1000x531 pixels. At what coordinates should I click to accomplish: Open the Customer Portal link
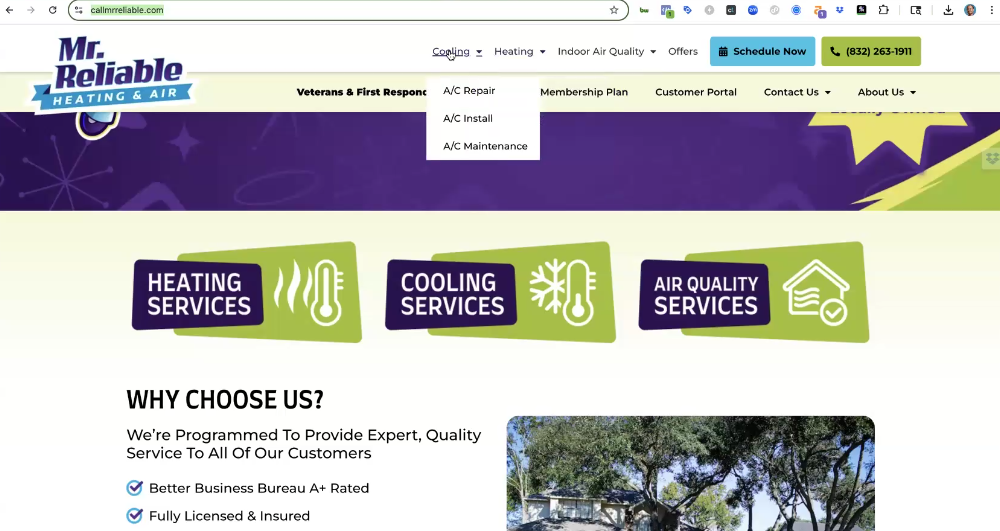(695, 92)
